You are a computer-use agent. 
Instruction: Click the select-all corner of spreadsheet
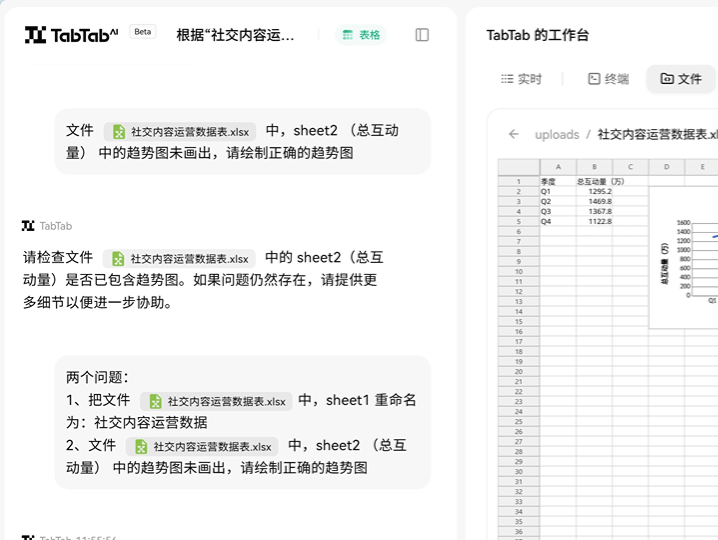coord(519,167)
